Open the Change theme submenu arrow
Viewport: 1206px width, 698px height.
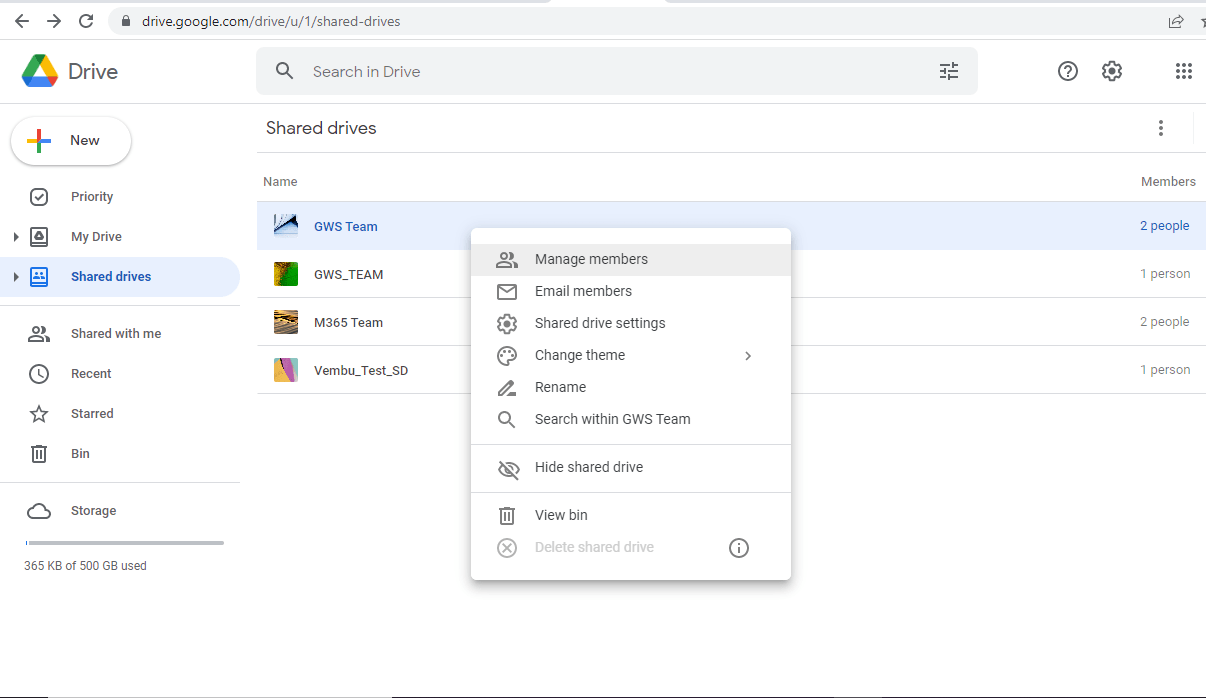(x=748, y=356)
